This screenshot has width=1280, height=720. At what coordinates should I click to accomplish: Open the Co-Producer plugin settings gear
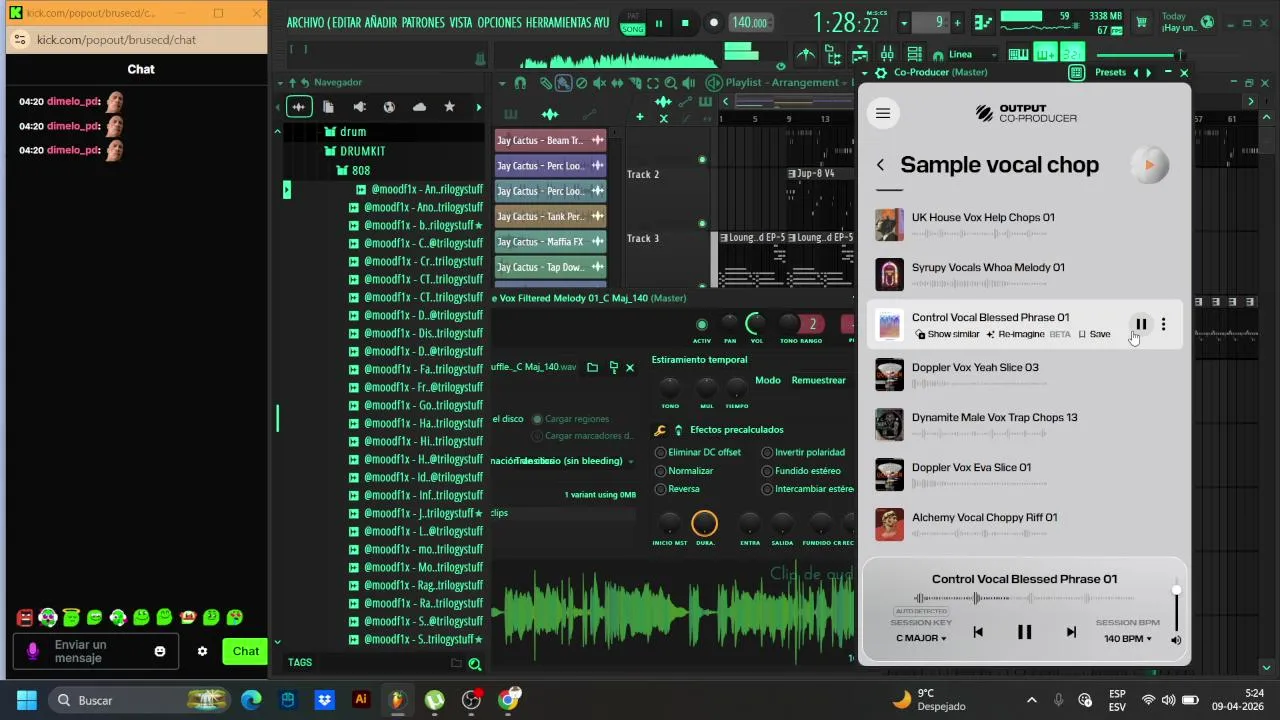[x=880, y=73]
